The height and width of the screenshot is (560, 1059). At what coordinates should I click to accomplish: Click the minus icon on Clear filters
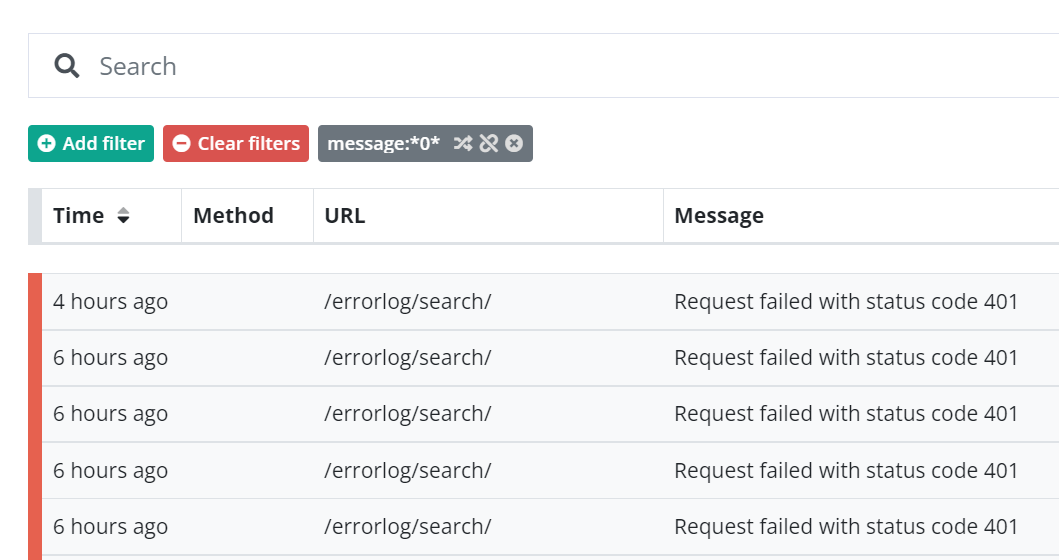[181, 143]
